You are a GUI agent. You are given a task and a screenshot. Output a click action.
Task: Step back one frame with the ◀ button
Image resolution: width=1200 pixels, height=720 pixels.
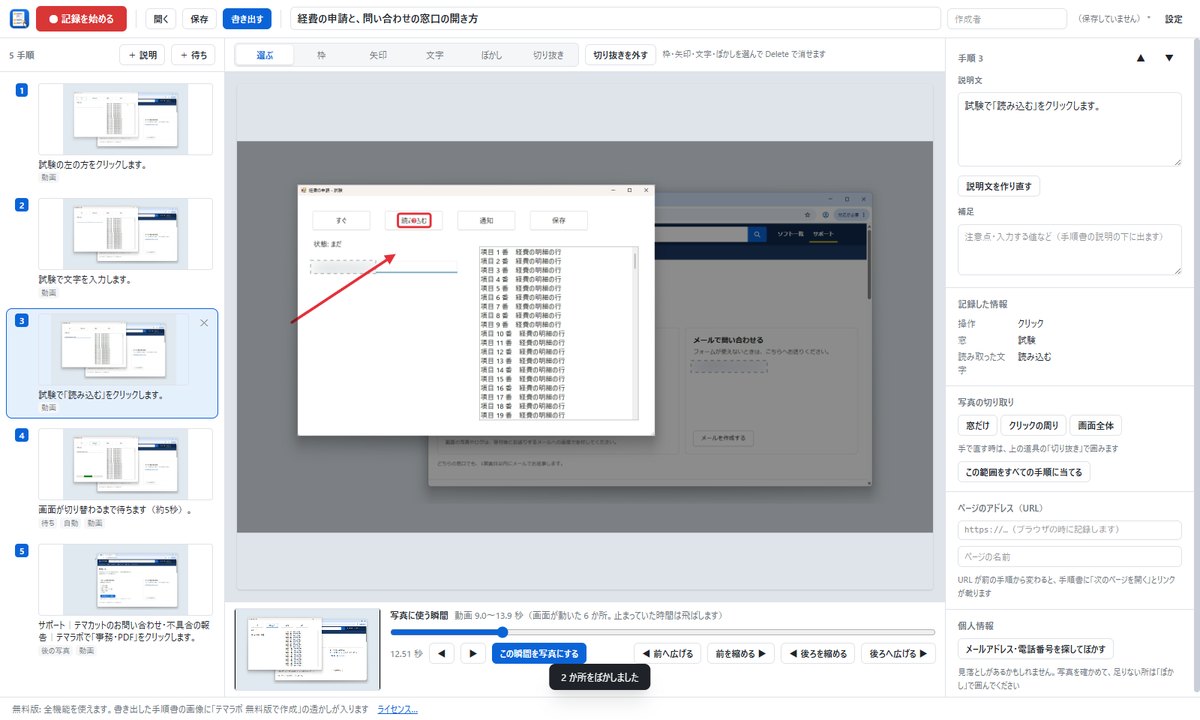click(x=443, y=654)
